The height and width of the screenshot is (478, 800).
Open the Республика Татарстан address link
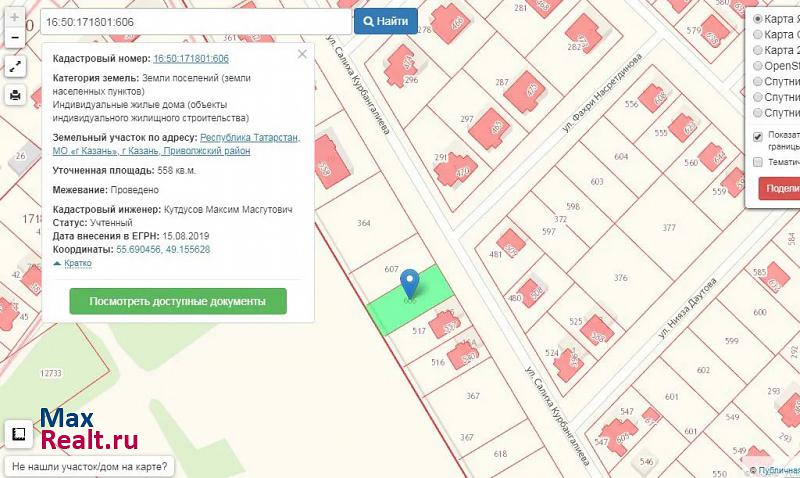pos(250,138)
